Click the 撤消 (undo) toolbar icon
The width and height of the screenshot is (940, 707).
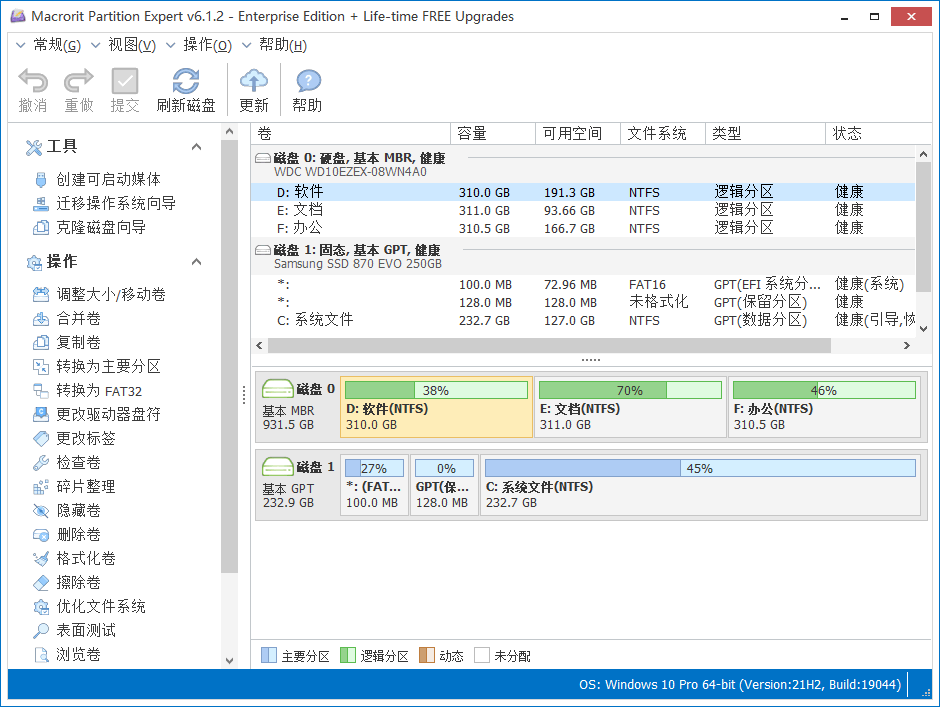point(33,80)
